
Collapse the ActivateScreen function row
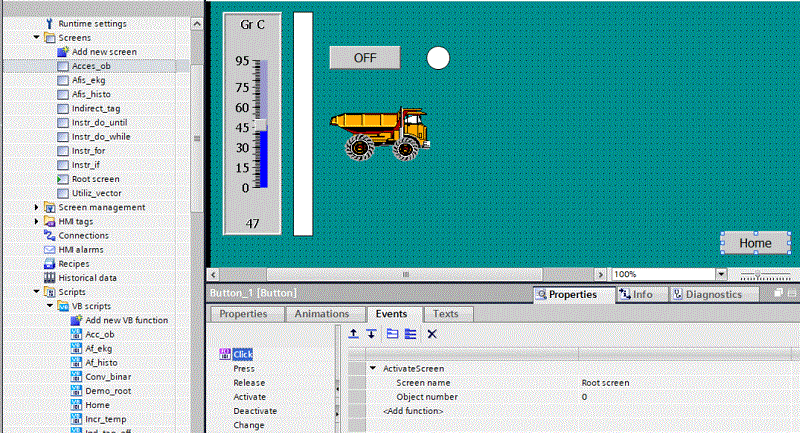(373, 369)
